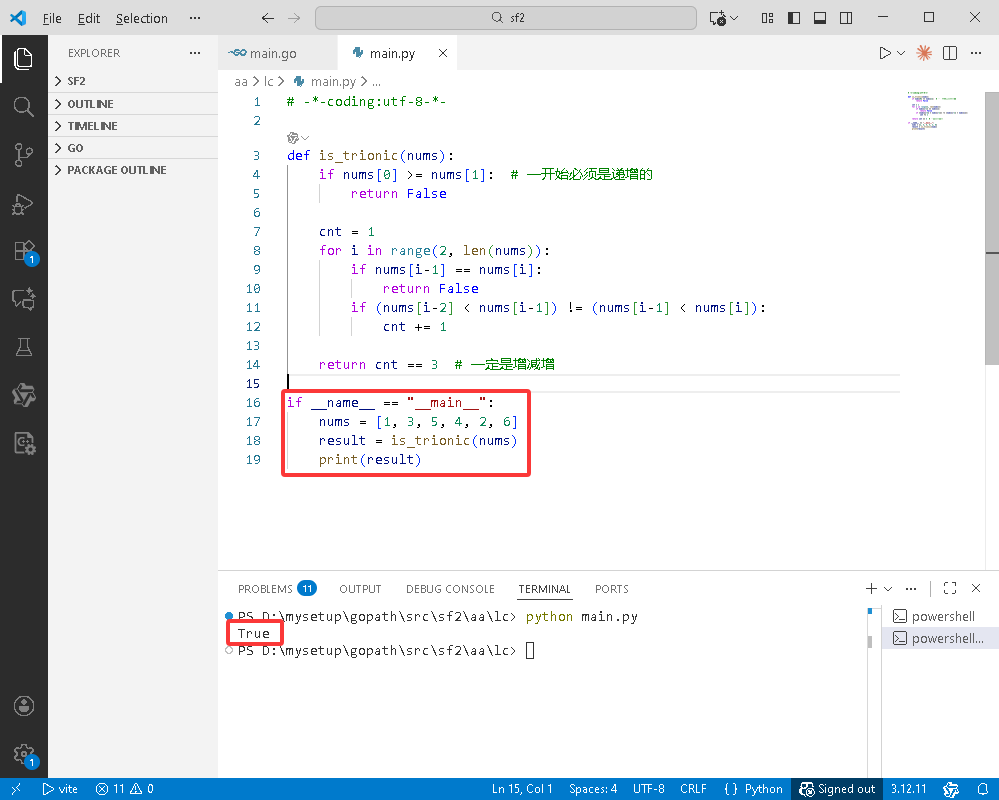
Task: Click the orange starburst icon in editor toolbar
Action: (924, 53)
